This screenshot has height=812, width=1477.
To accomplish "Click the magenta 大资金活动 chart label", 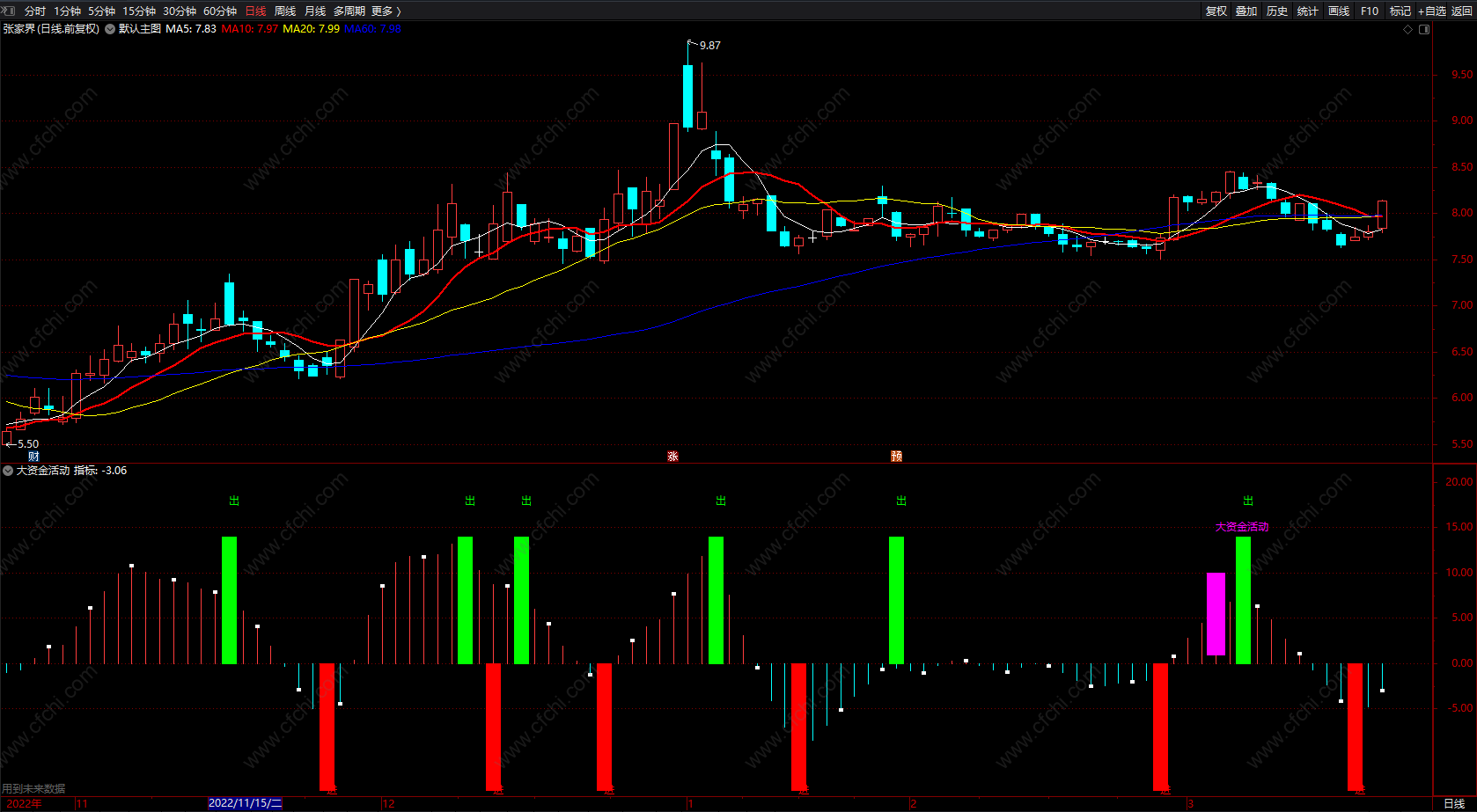I will point(1242,527).
